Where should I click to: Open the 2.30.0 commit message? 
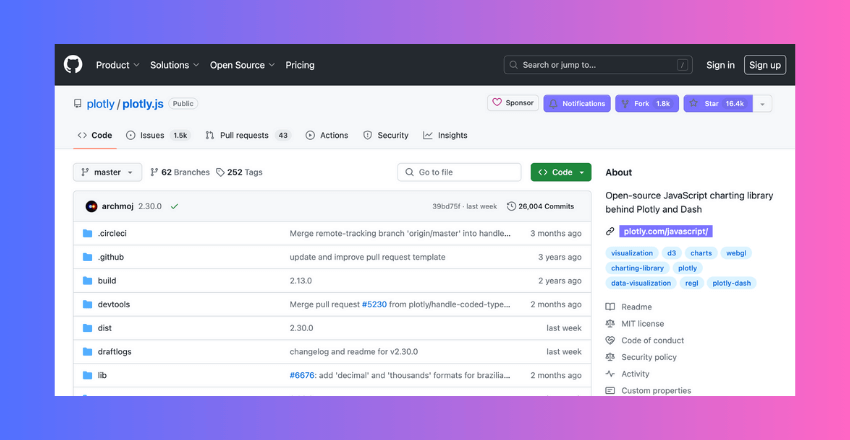150,206
